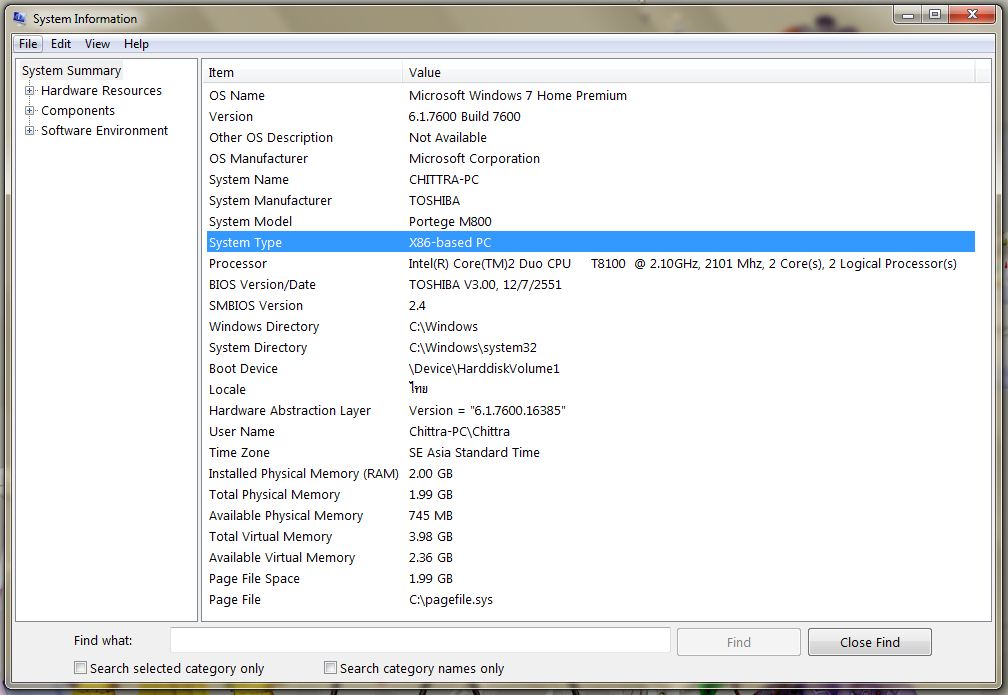Select the System Manufacturer row

(x=591, y=201)
